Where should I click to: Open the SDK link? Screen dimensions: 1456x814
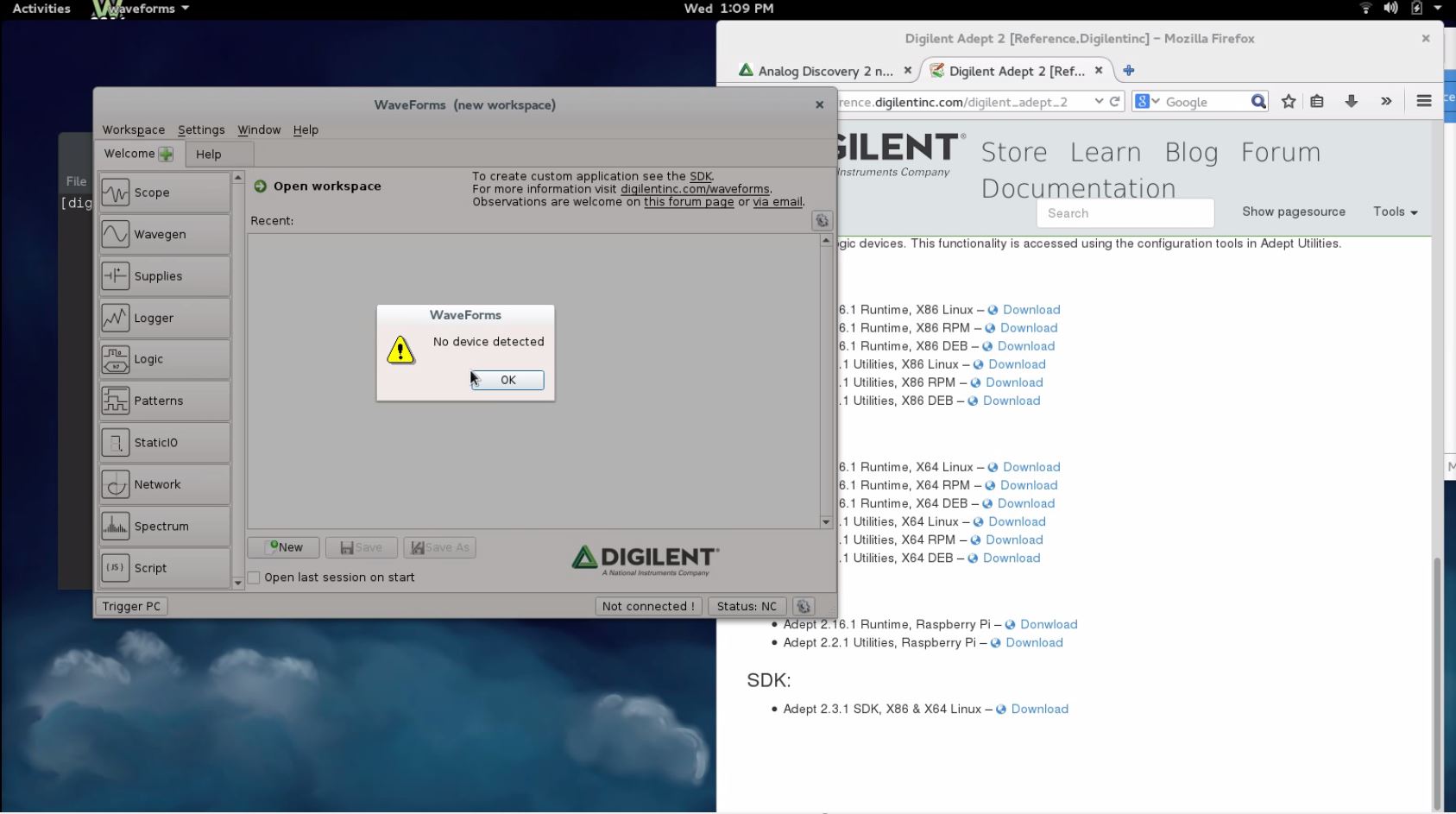pos(701,176)
